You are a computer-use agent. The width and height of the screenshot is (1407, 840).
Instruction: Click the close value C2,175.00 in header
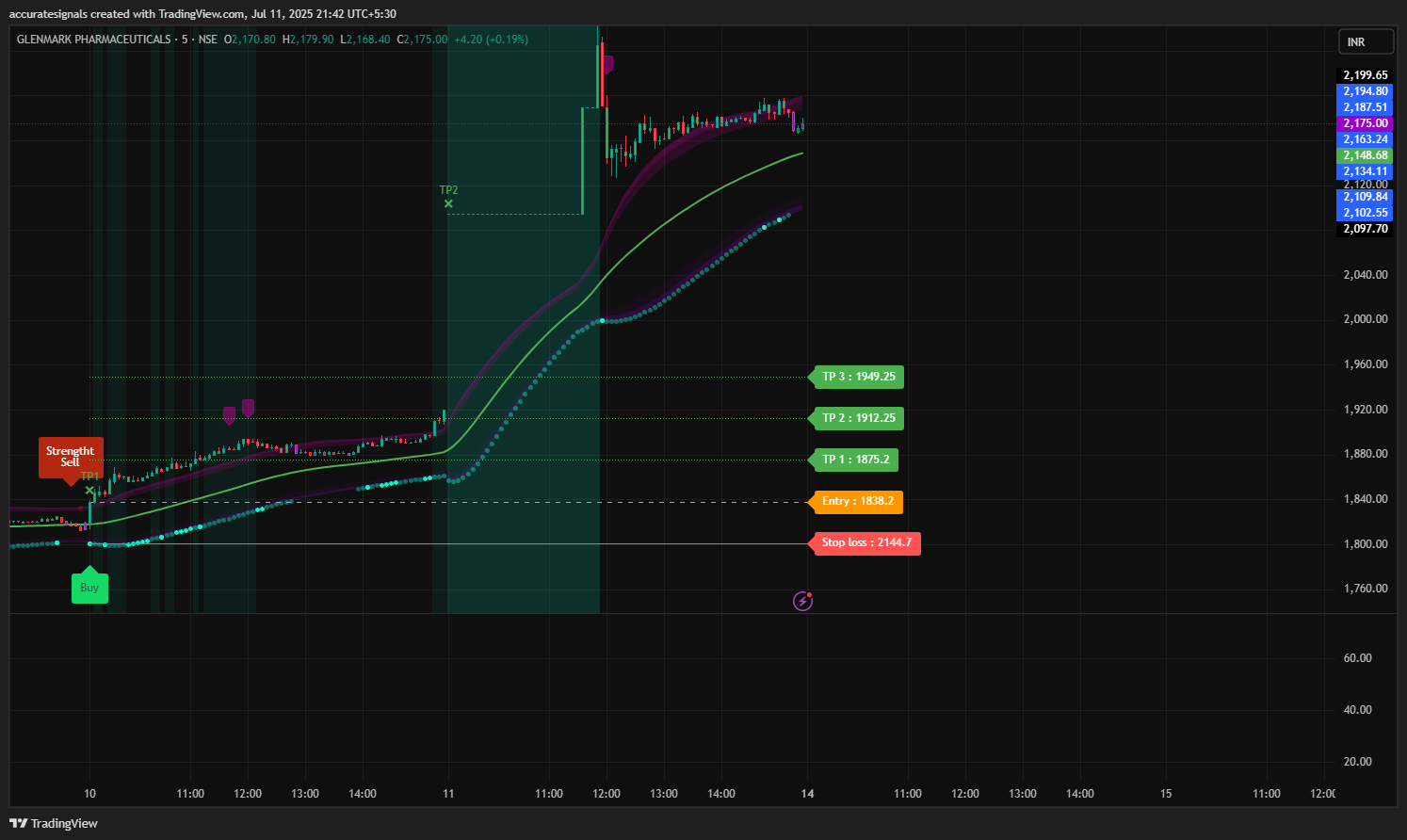coord(422,40)
